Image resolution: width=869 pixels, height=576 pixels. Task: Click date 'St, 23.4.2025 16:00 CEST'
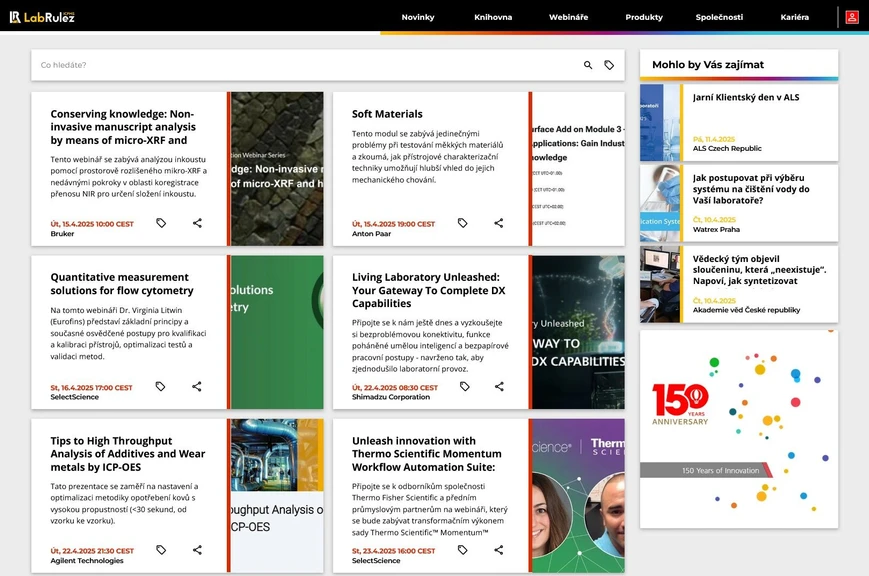(x=393, y=551)
